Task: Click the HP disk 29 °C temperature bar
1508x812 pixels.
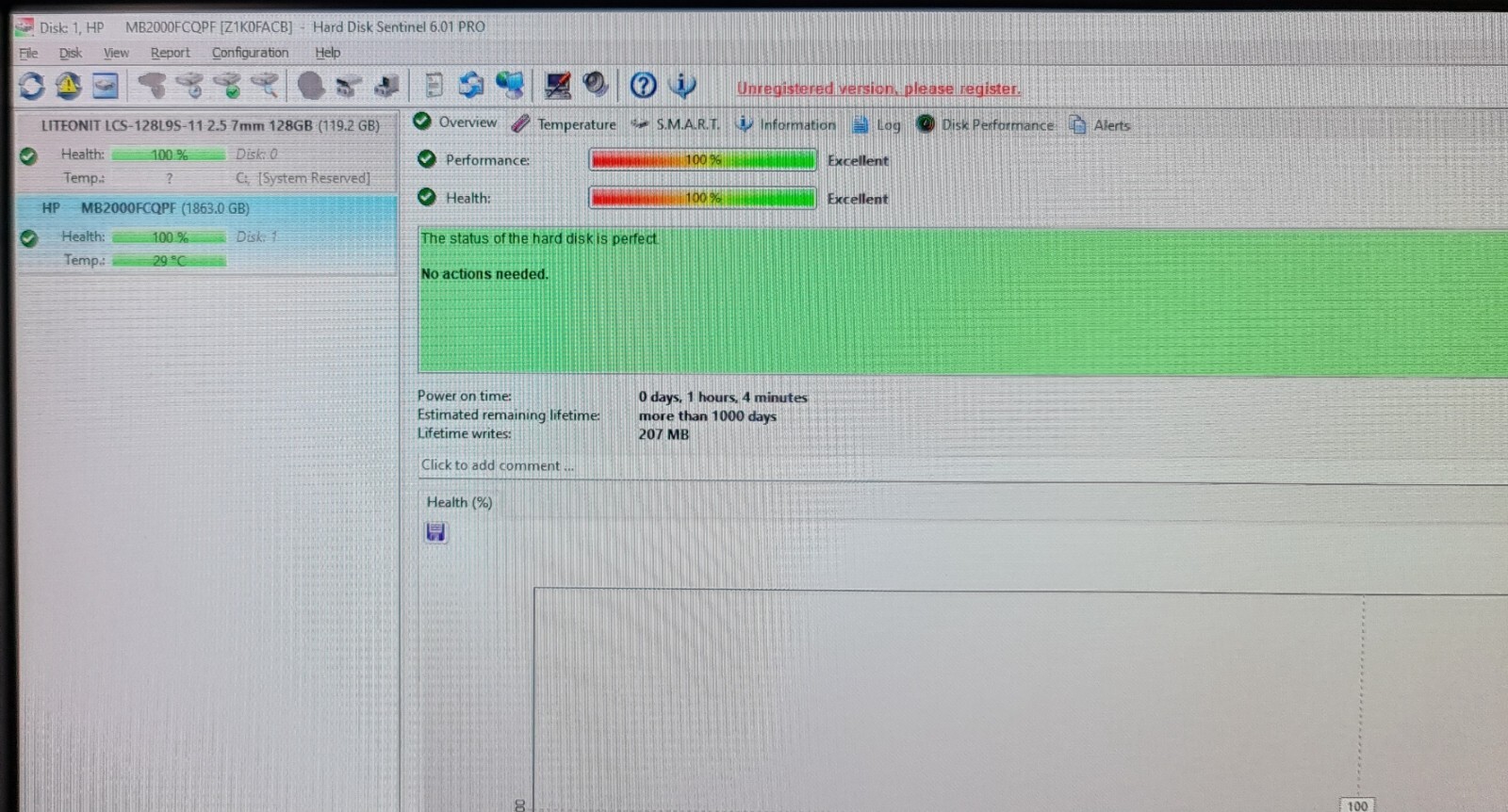Action: [169, 261]
